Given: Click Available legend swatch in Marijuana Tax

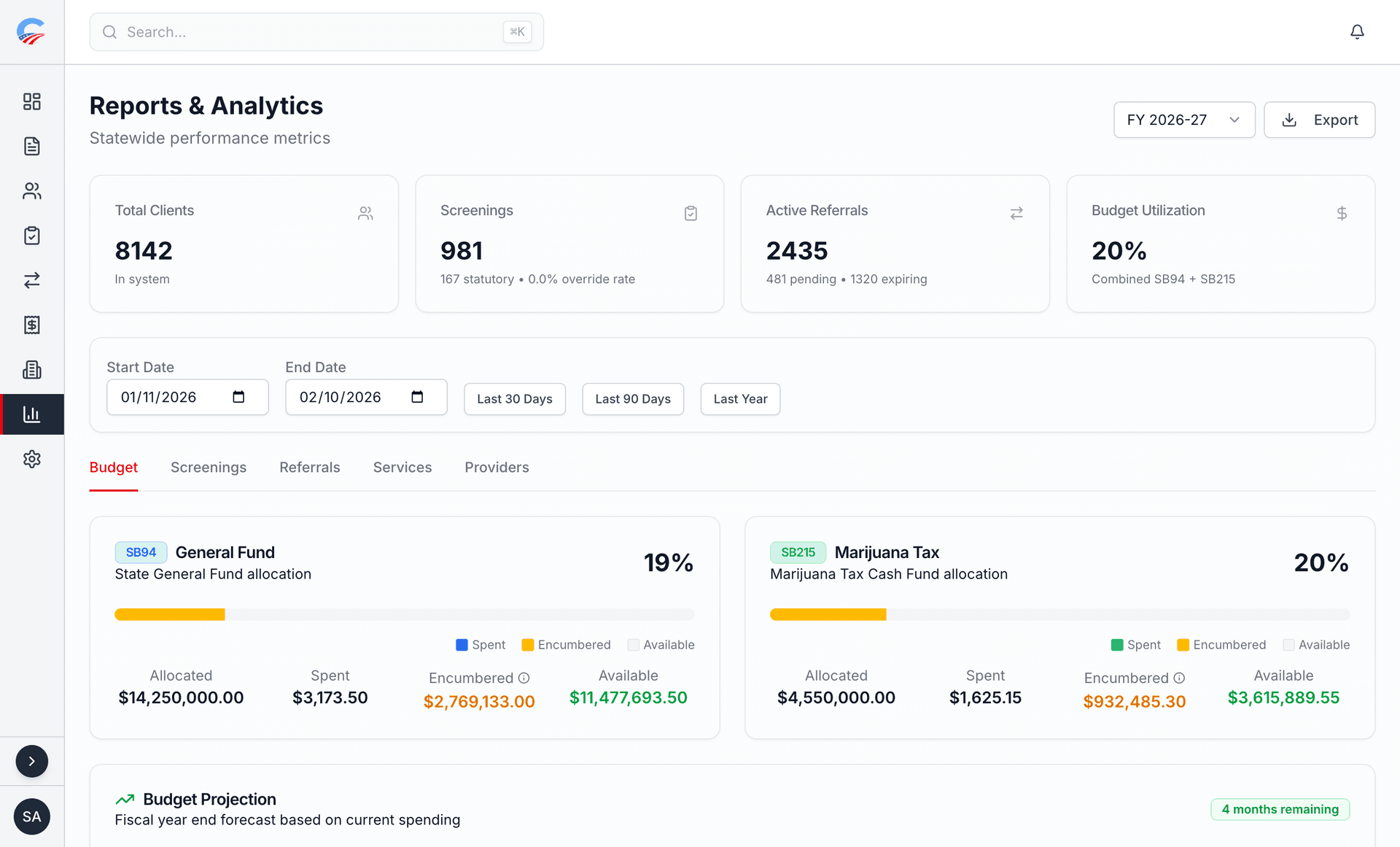Looking at the screenshot, I should click(x=1288, y=645).
